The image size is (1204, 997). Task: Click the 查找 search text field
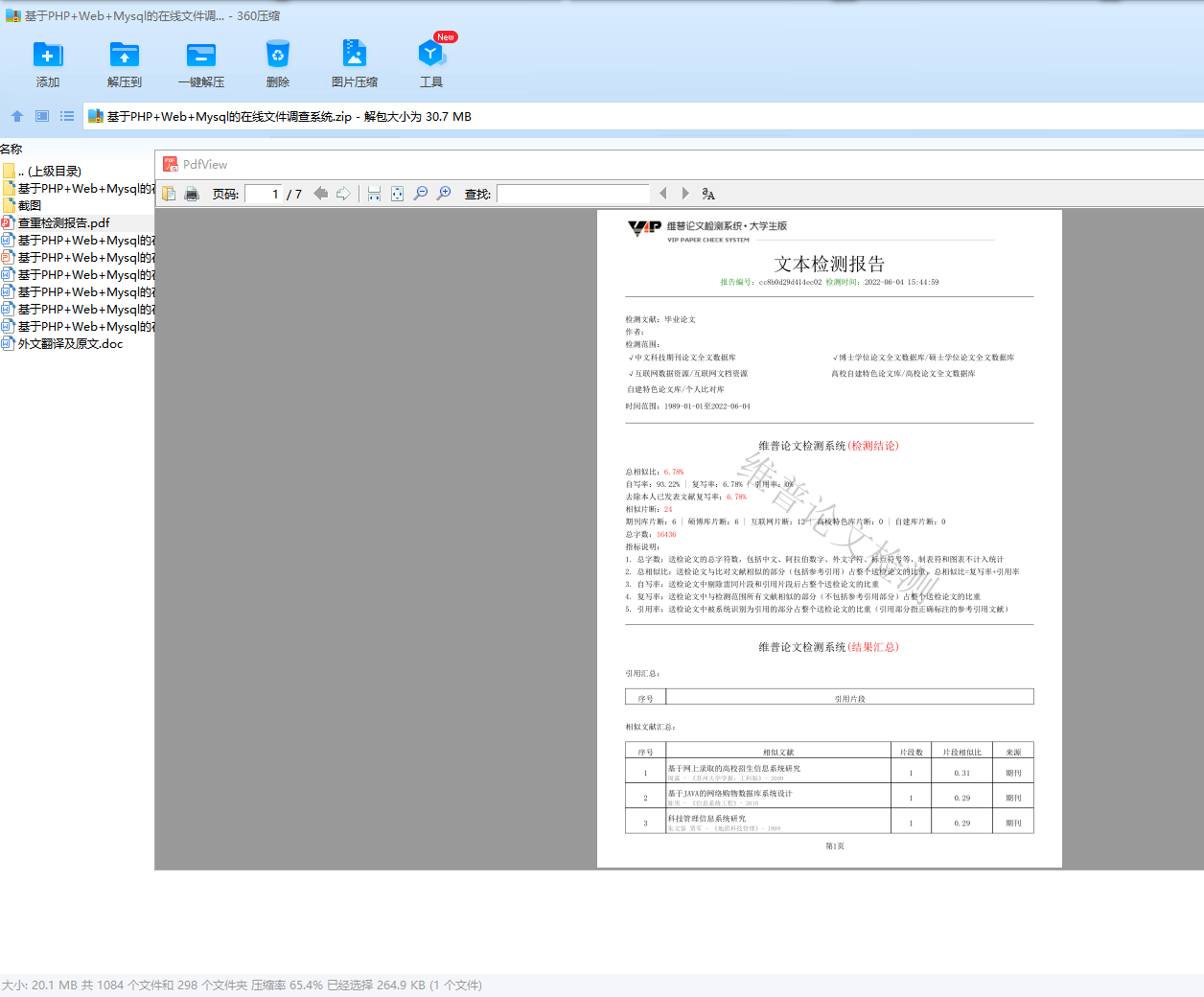coord(573,194)
